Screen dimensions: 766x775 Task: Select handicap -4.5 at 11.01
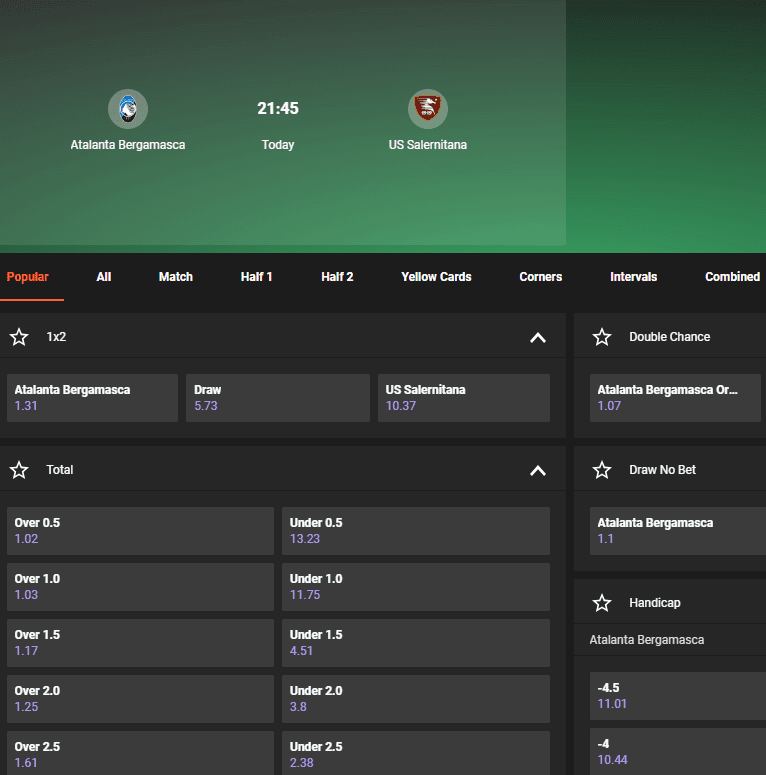678,696
